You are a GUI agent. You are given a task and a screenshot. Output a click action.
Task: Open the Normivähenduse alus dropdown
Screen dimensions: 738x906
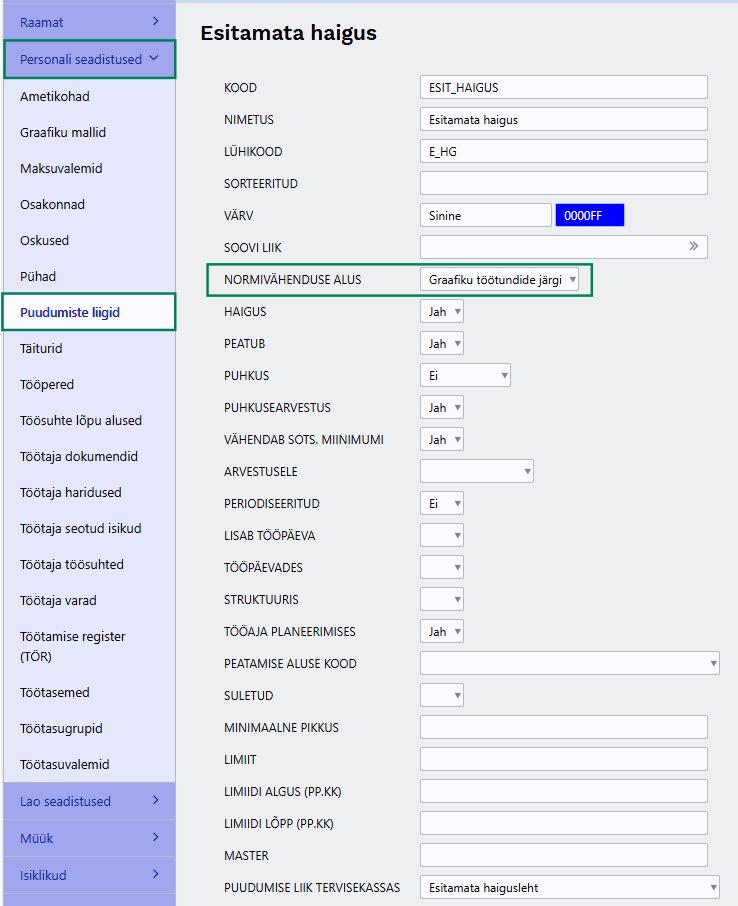pyautogui.click(x=499, y=280)
